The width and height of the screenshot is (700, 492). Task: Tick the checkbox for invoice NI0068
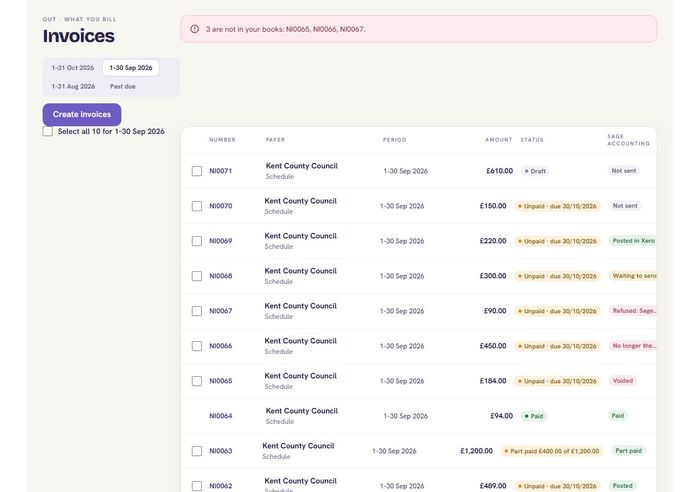(197, 276)
